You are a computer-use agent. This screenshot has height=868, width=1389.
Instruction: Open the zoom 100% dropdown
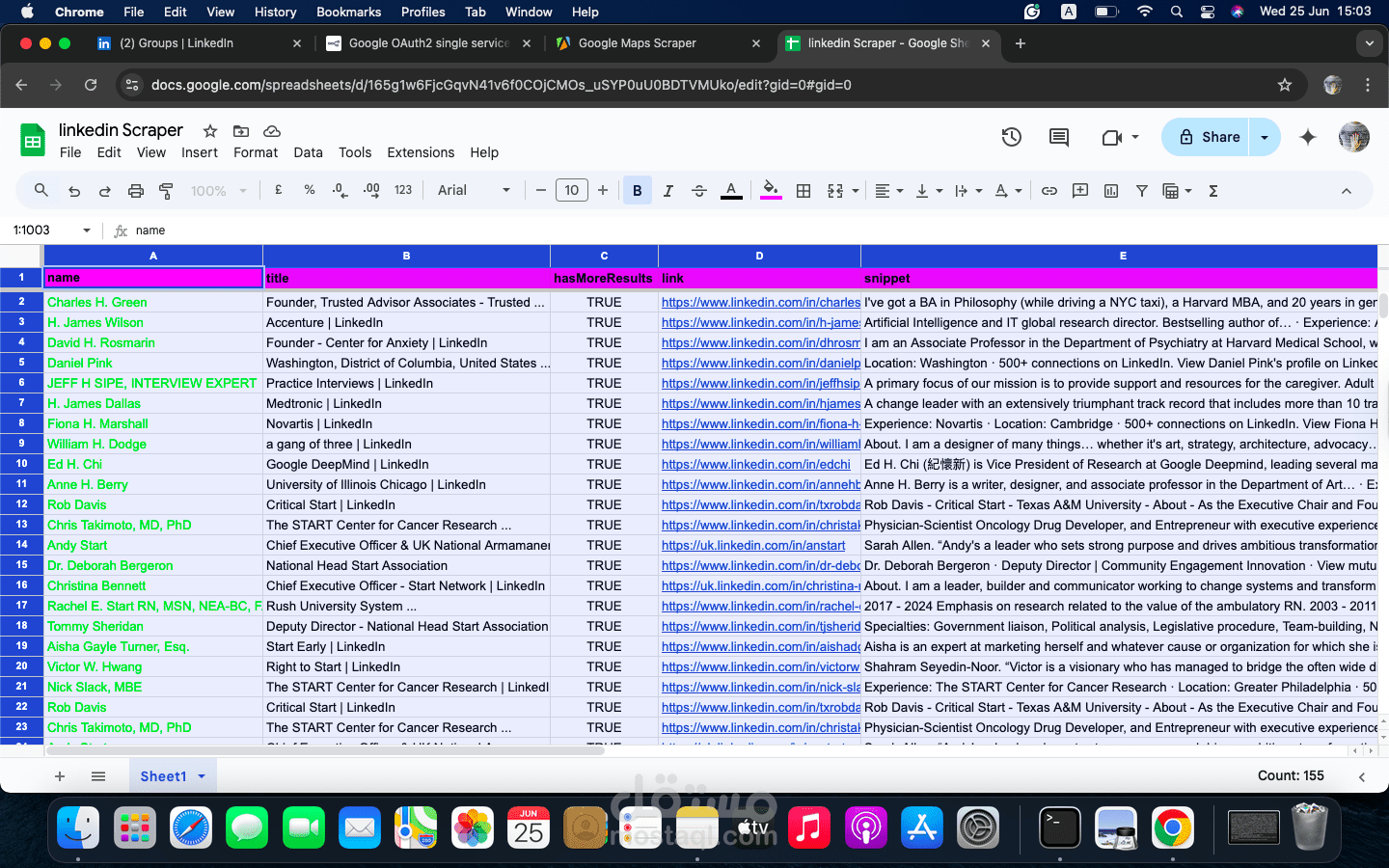tap(219, 191)
